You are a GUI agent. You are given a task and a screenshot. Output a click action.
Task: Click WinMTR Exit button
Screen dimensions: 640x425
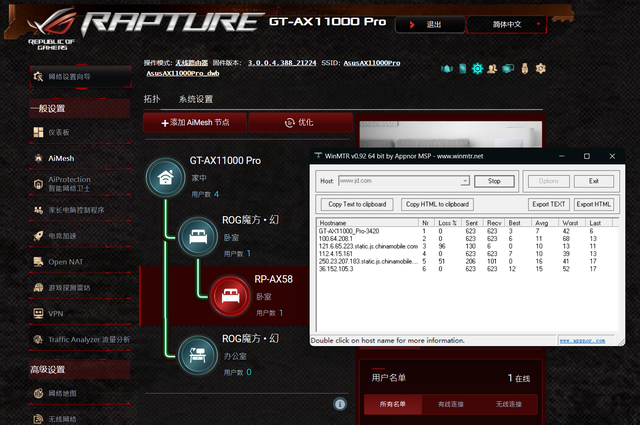pos(593,181)
